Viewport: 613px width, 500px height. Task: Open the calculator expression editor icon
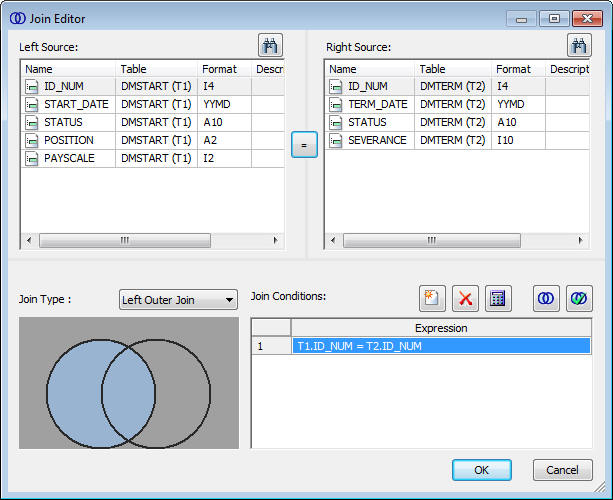coord(498,299)
